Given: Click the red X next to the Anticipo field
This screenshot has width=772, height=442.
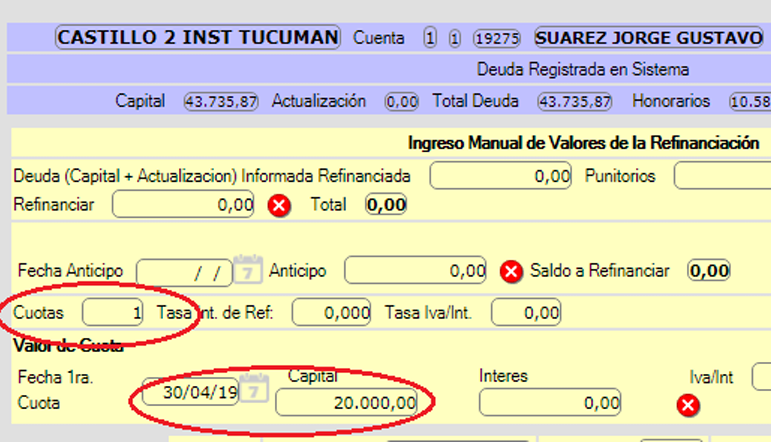Looking at the screenshot, I should [511, 271].
